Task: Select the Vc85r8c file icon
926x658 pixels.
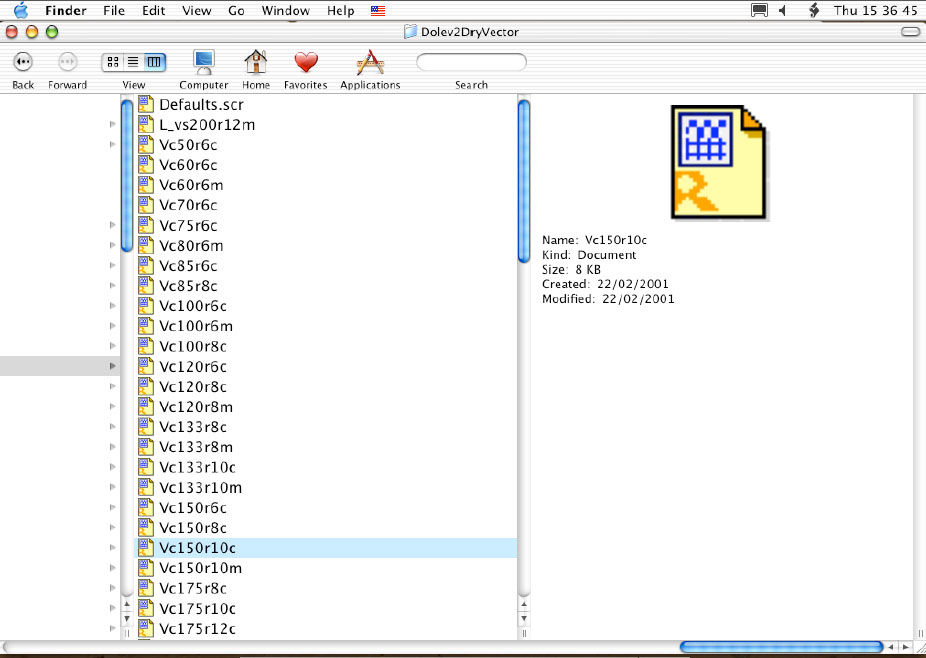Action: tap(146, 285)
